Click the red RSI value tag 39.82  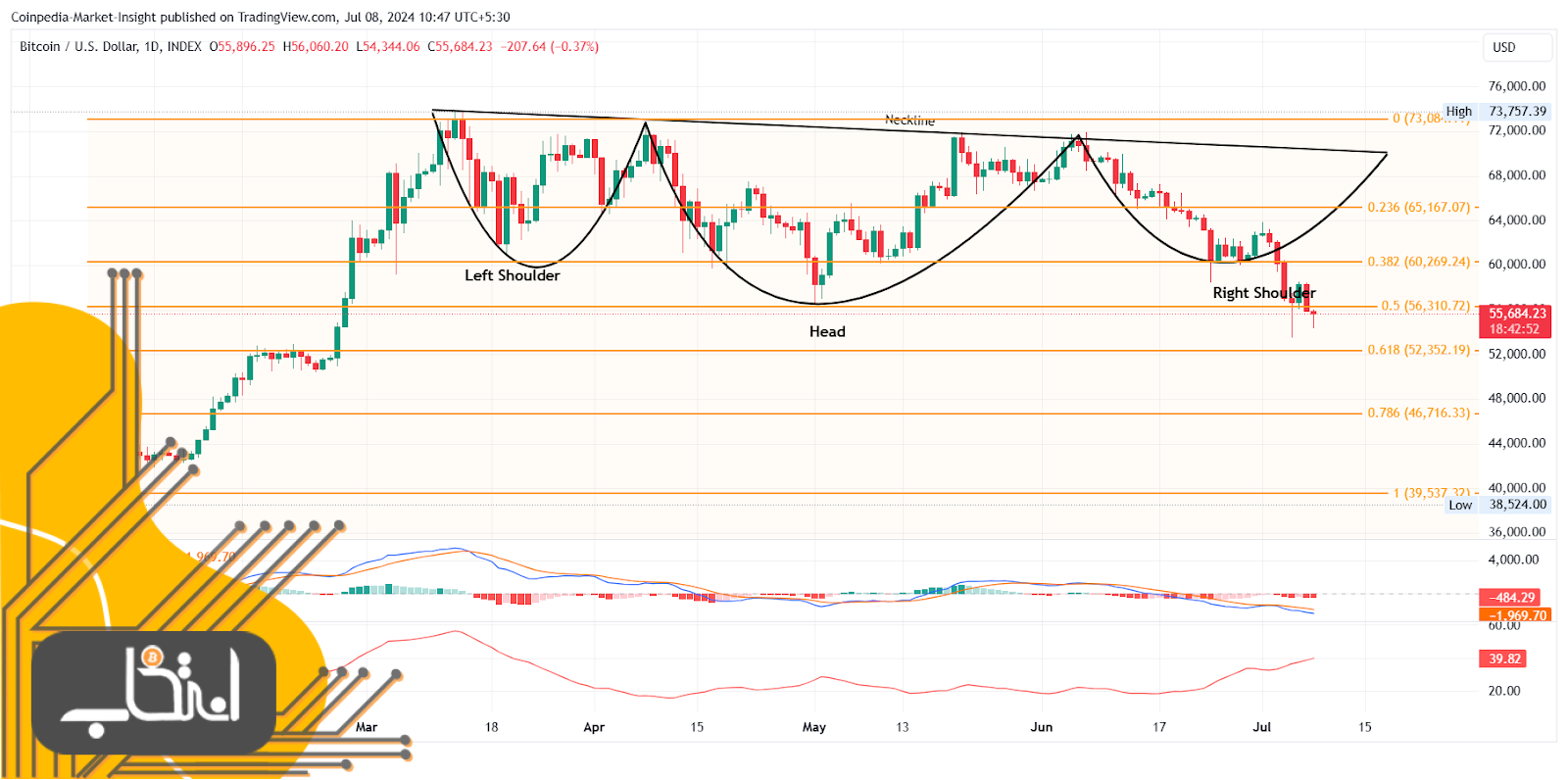coord(1503,659)
